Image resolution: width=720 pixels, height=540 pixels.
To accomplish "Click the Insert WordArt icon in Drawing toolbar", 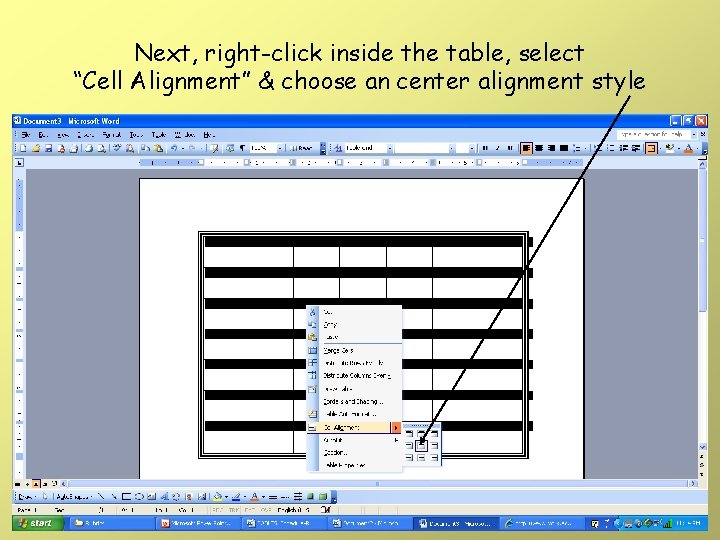I will pos(164,496).
